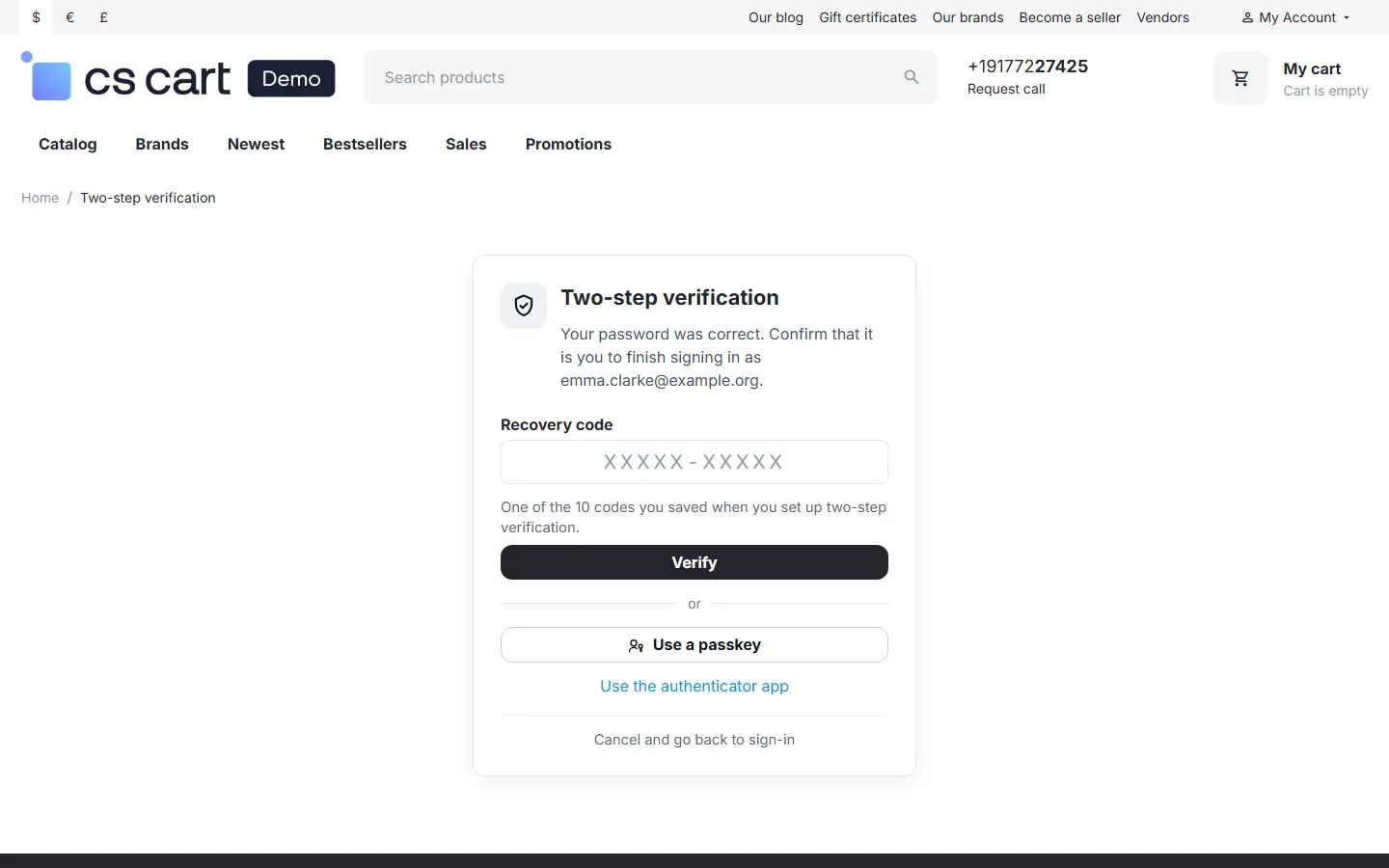
Task: Go to Home breadcrumb link
Action: 41,198
